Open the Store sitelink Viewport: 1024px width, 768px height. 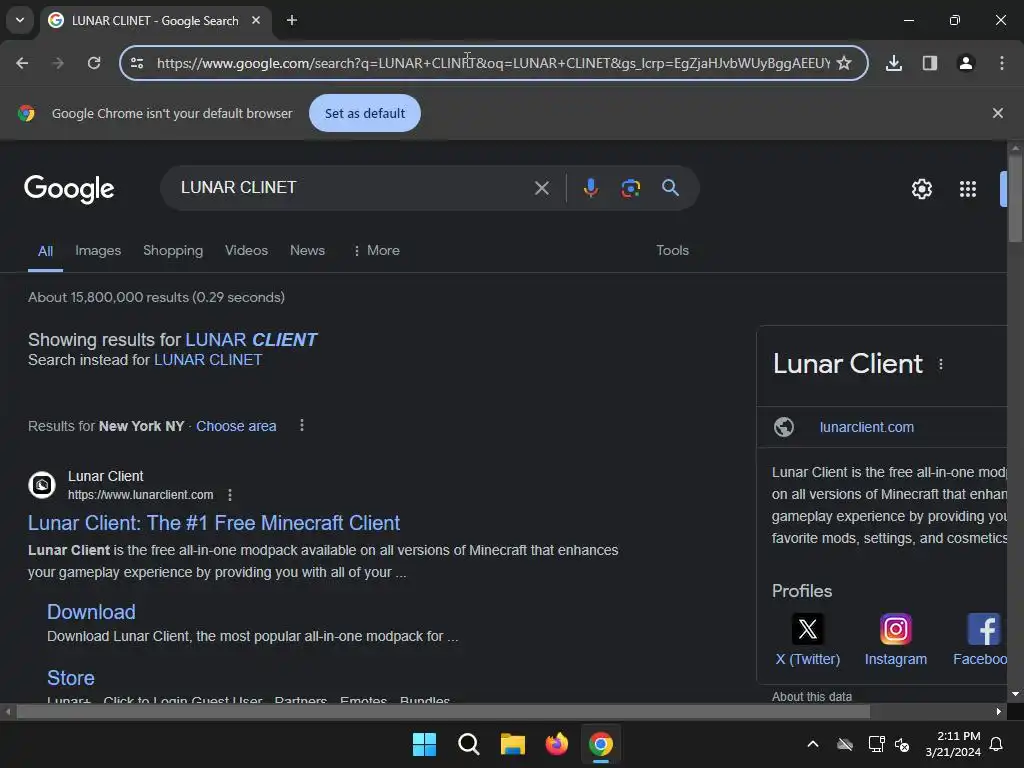71,678
